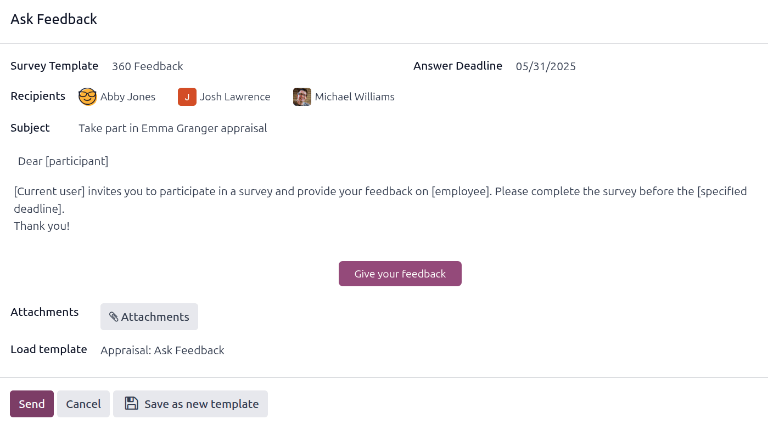This screenshot has width=768, height=425.
Task: Click the Dear [participant] greeting line
Action: (x=63, y=161)
